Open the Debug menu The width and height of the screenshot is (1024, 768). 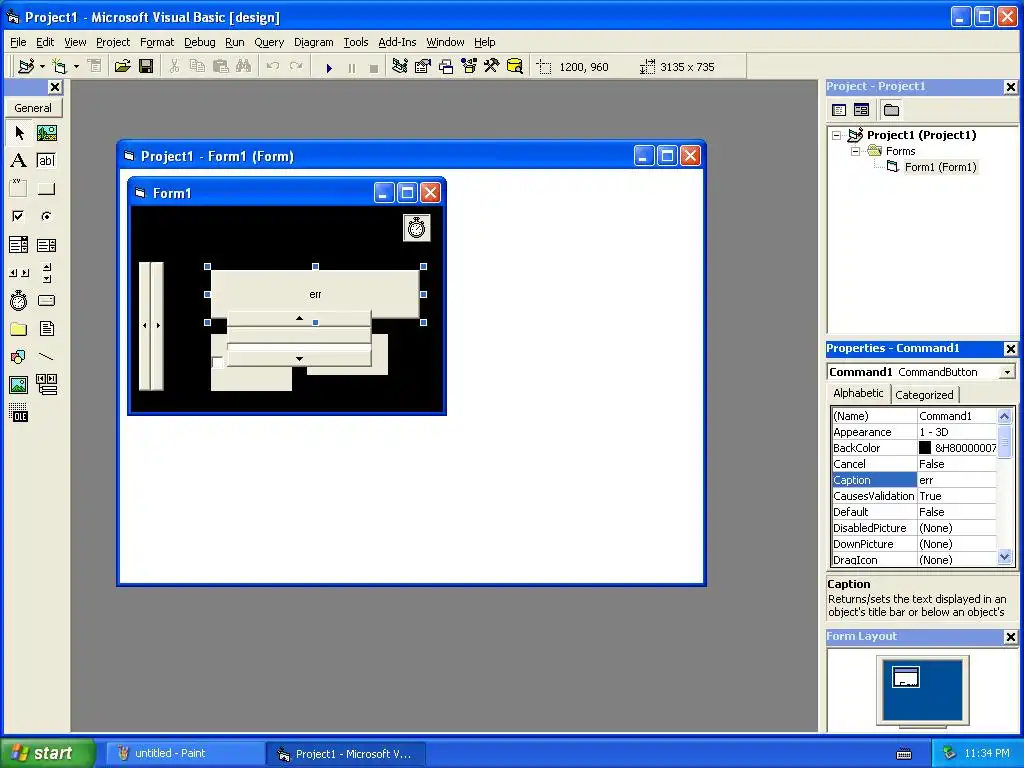[199, 42]
